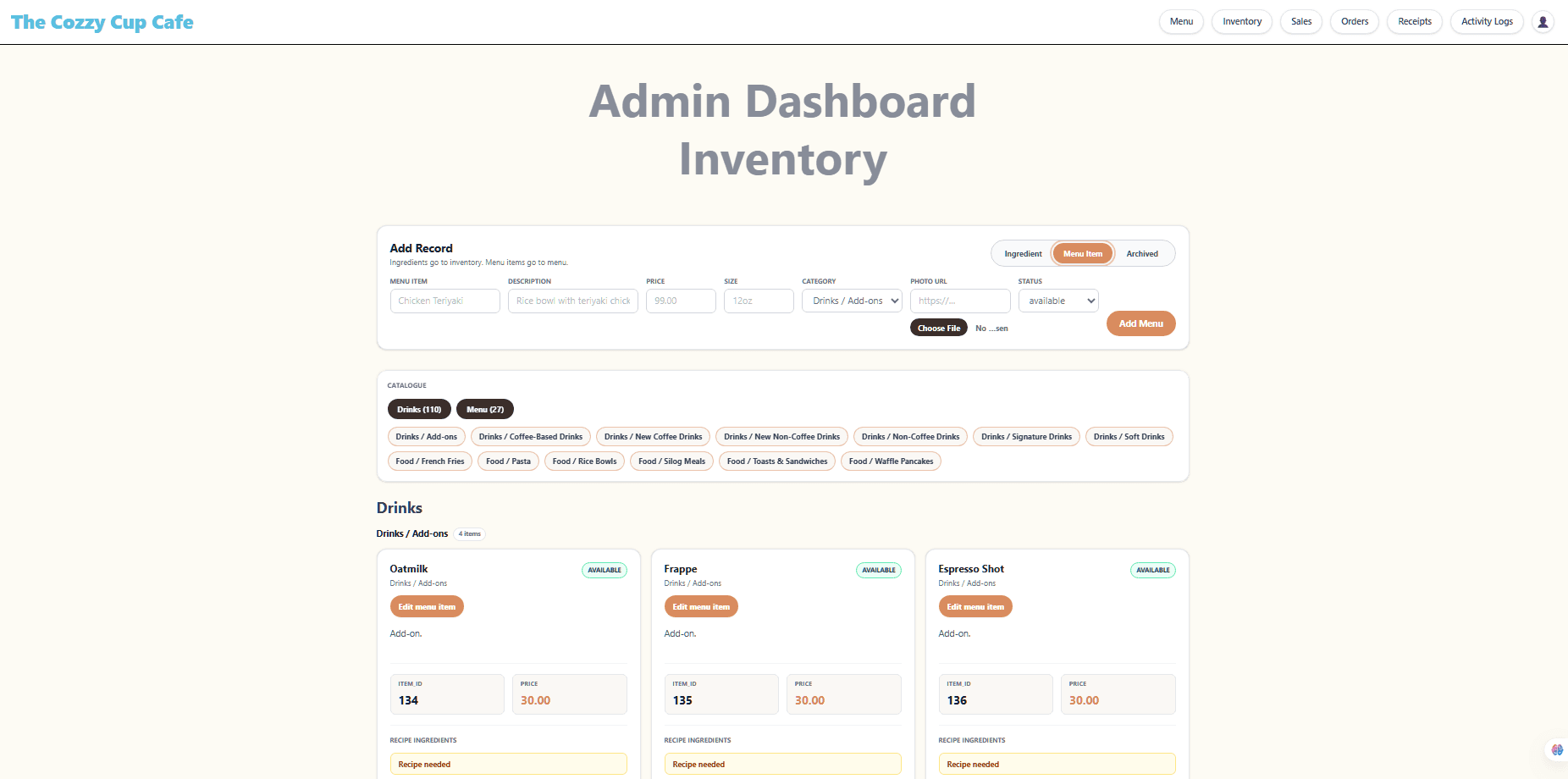Screen dimensions: 1568x779
Task: Filter by Food / Silog Meals
Action: click(672, 461)
